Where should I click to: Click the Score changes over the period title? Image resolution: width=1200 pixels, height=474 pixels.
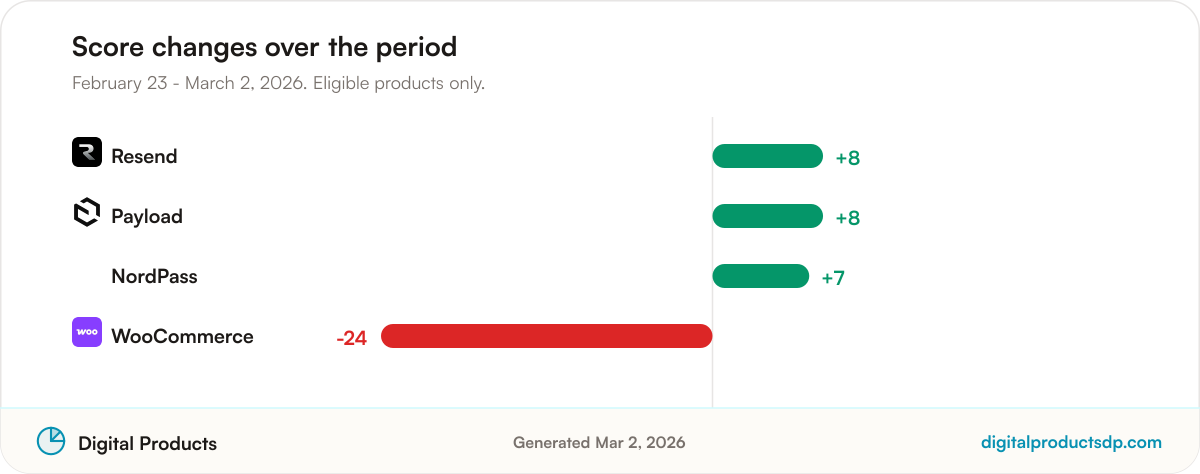[264, 46]
